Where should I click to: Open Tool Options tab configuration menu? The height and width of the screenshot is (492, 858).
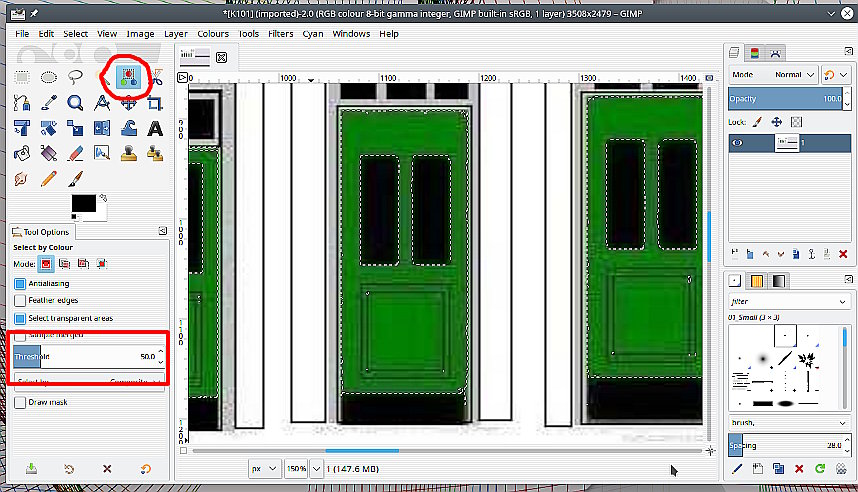point(163,231)
